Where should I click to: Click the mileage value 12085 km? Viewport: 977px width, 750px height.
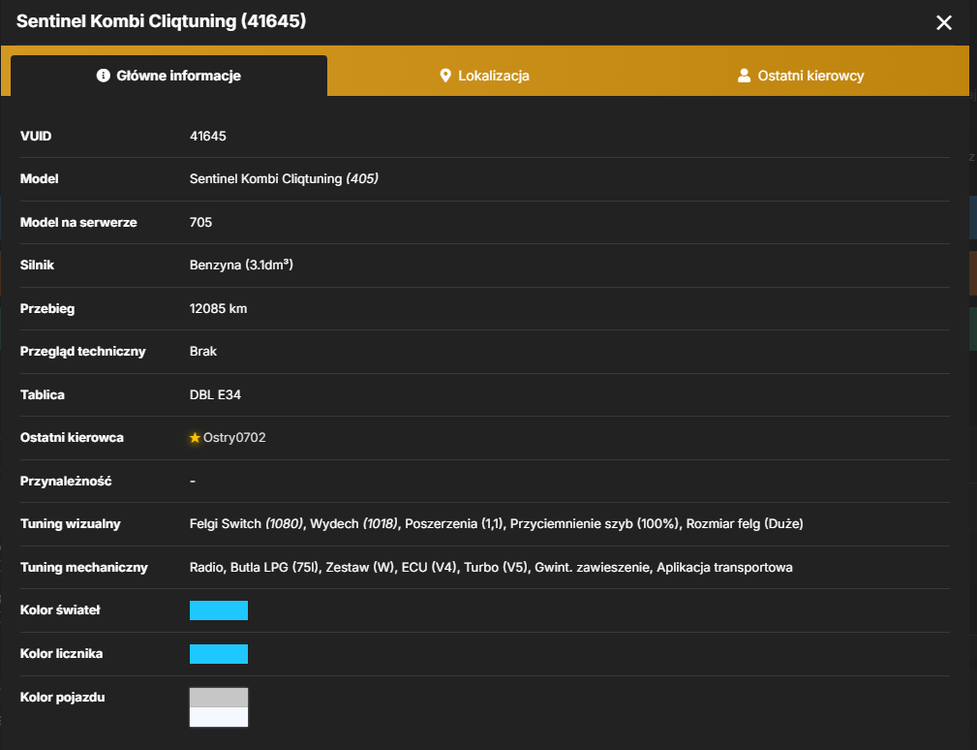click(218, 308)
